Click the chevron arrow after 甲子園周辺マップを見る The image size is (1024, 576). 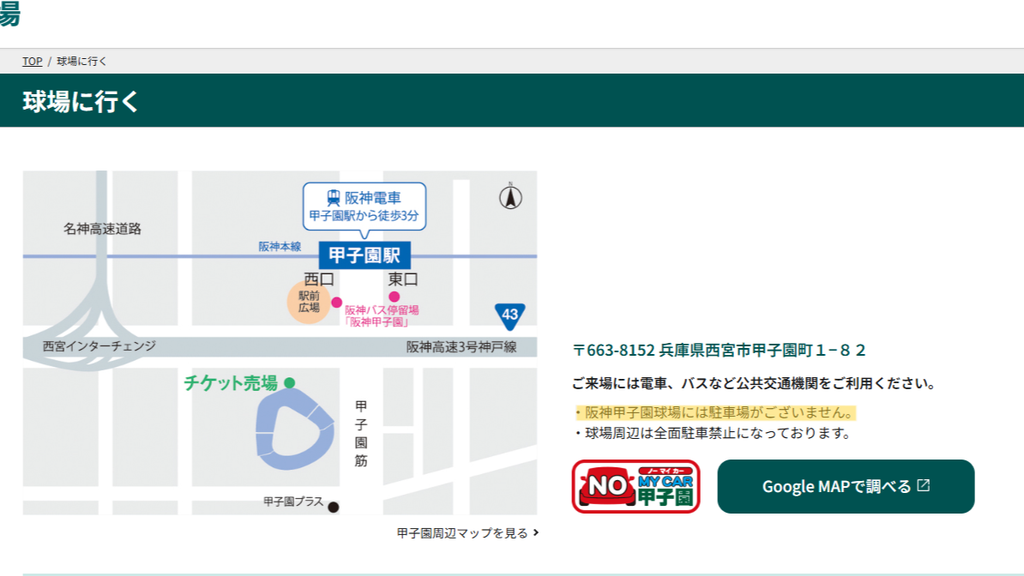[536, 533]
